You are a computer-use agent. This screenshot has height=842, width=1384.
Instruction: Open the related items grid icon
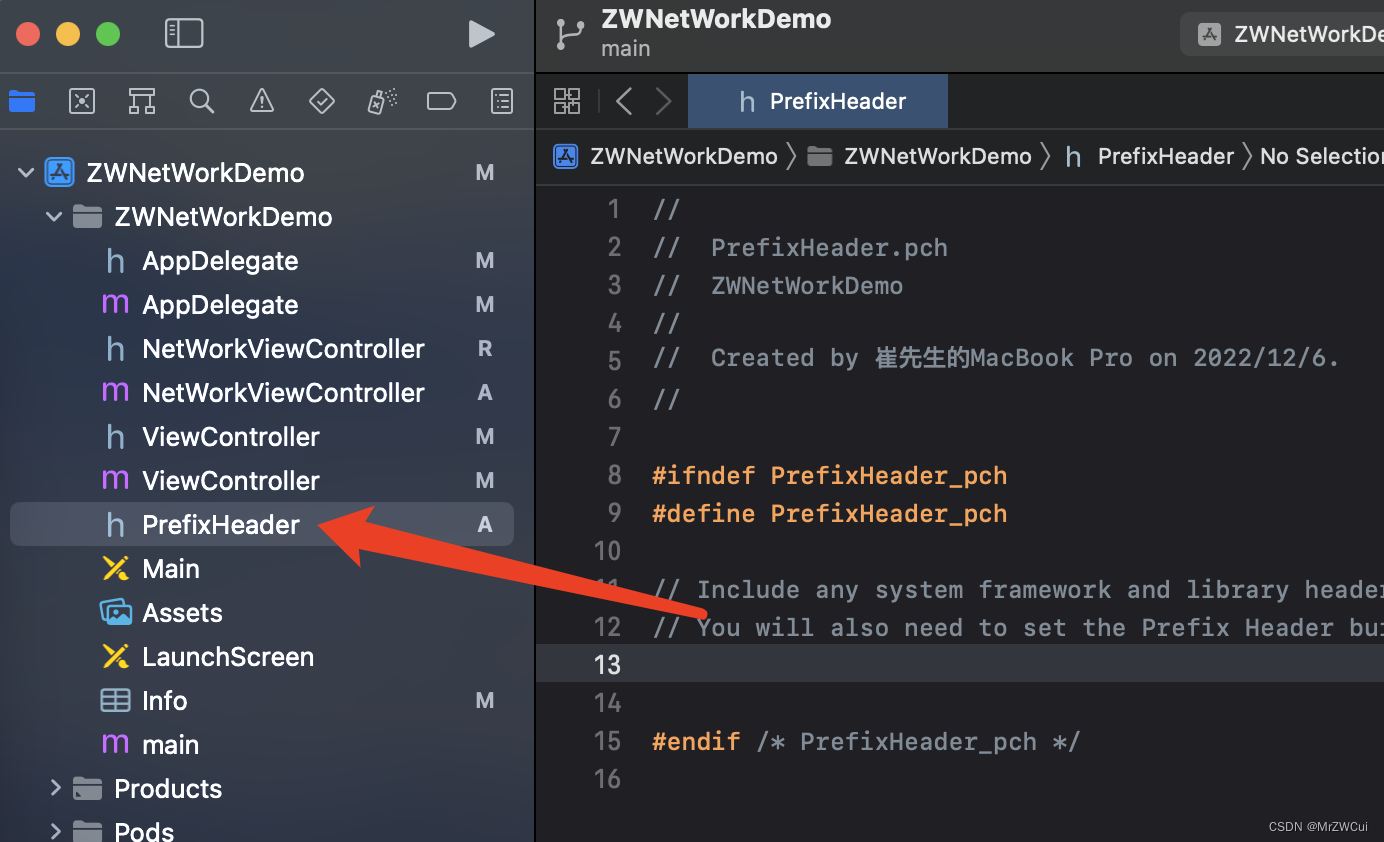(566, 100)
